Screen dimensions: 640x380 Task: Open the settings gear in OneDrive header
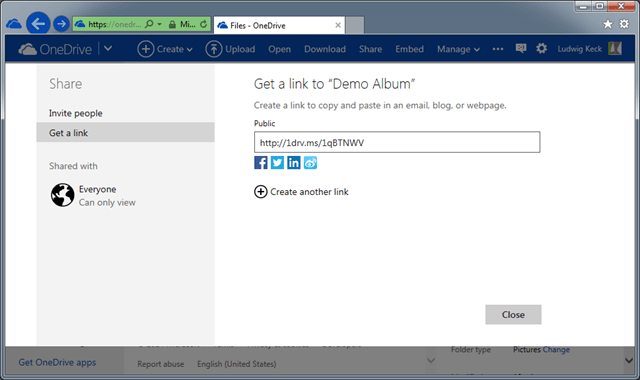click(x=541, y=49)
